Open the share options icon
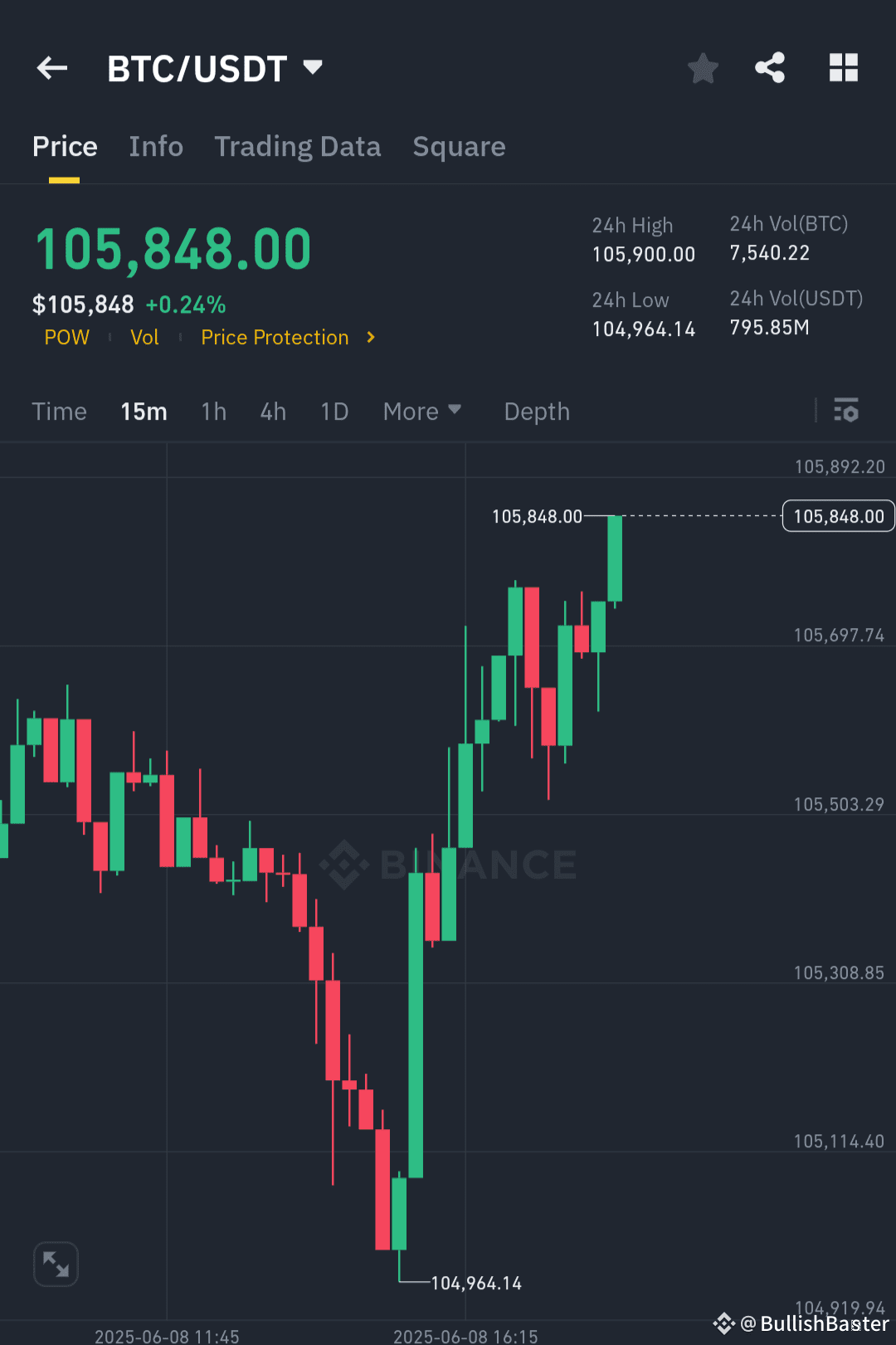The image size is (896, 1345). click(769, 69)
